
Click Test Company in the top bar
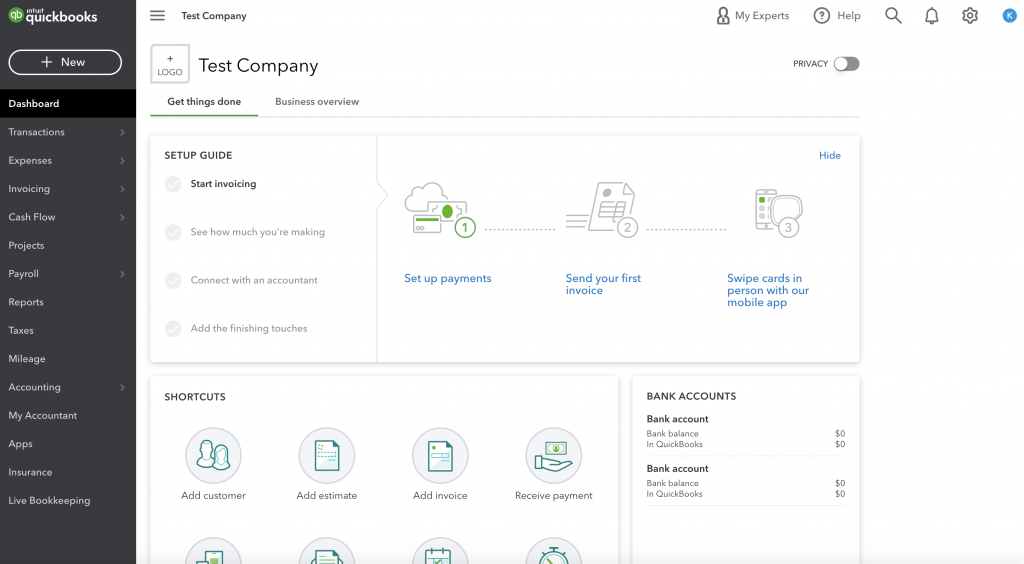[x=214, y=16]
